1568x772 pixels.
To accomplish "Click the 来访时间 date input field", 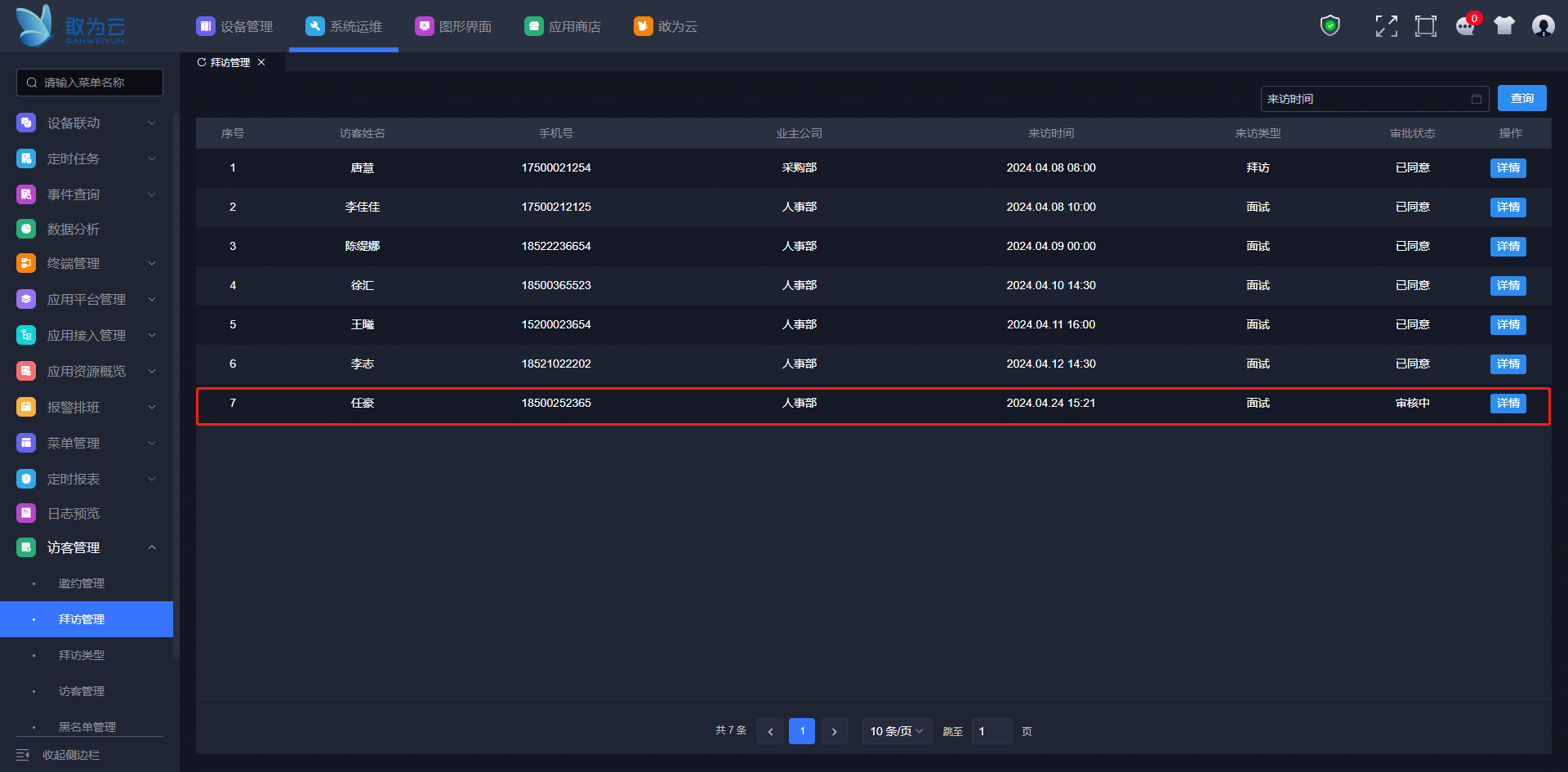I will click(1374, 99).
